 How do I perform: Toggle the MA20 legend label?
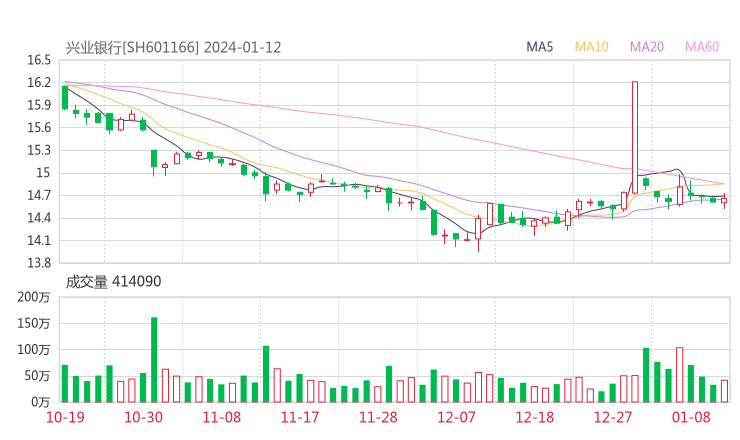coord(647,47)
